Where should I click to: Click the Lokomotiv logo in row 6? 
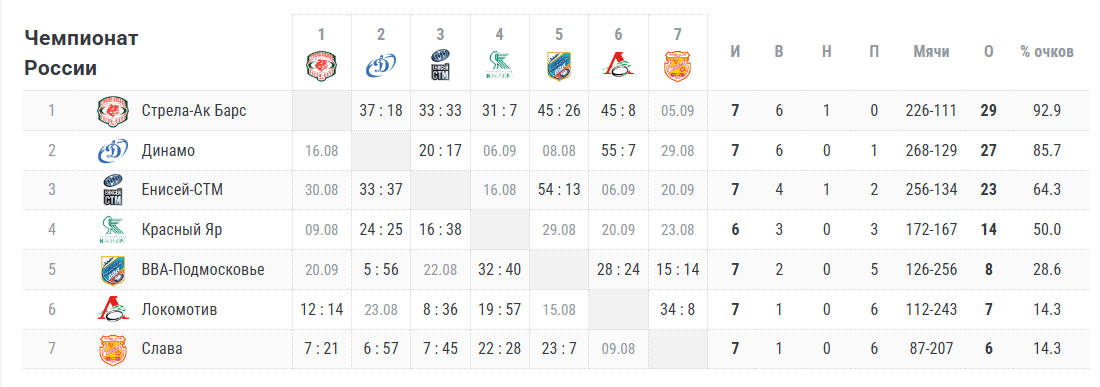point(113,309)
